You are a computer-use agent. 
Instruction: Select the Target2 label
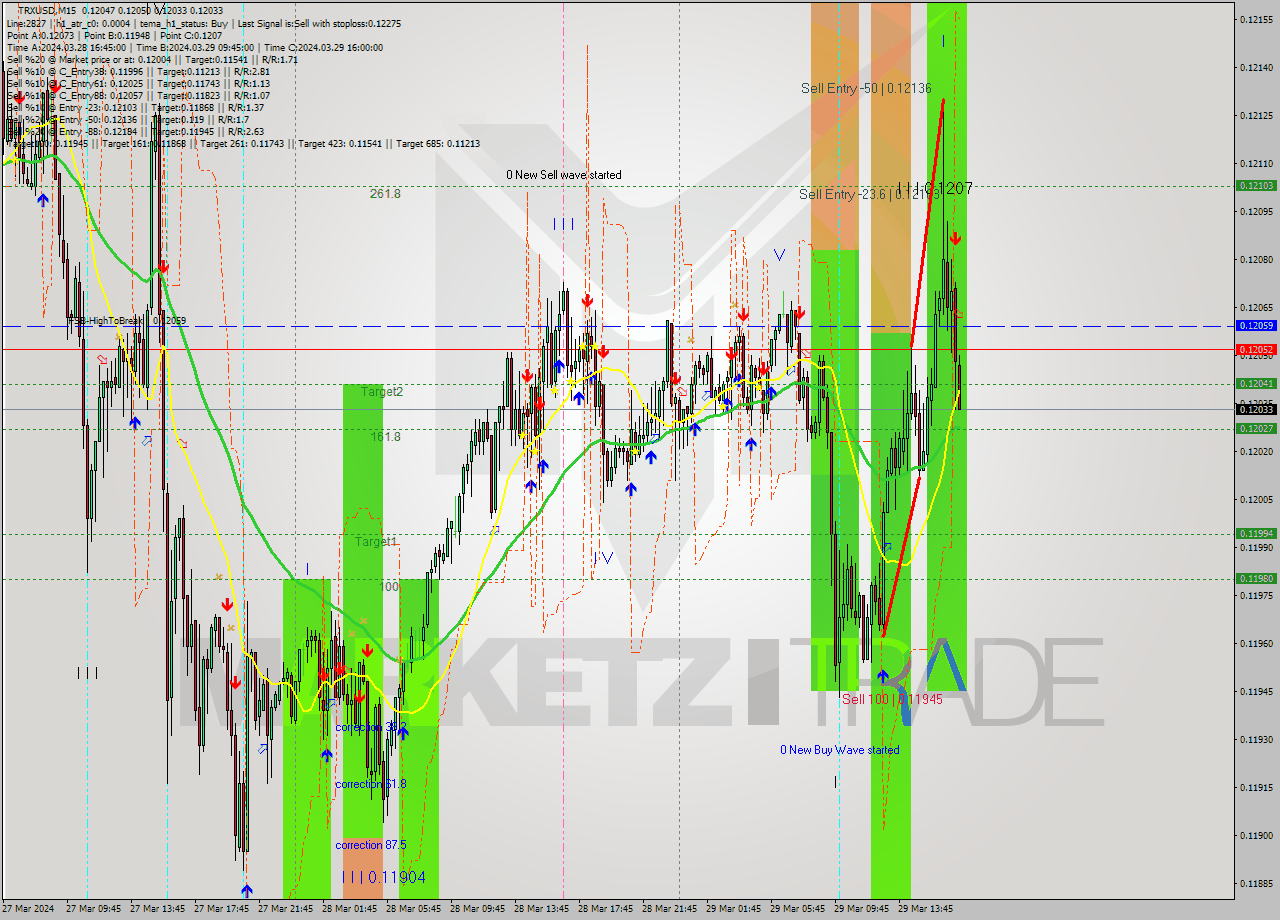click(x=382, y=392)
